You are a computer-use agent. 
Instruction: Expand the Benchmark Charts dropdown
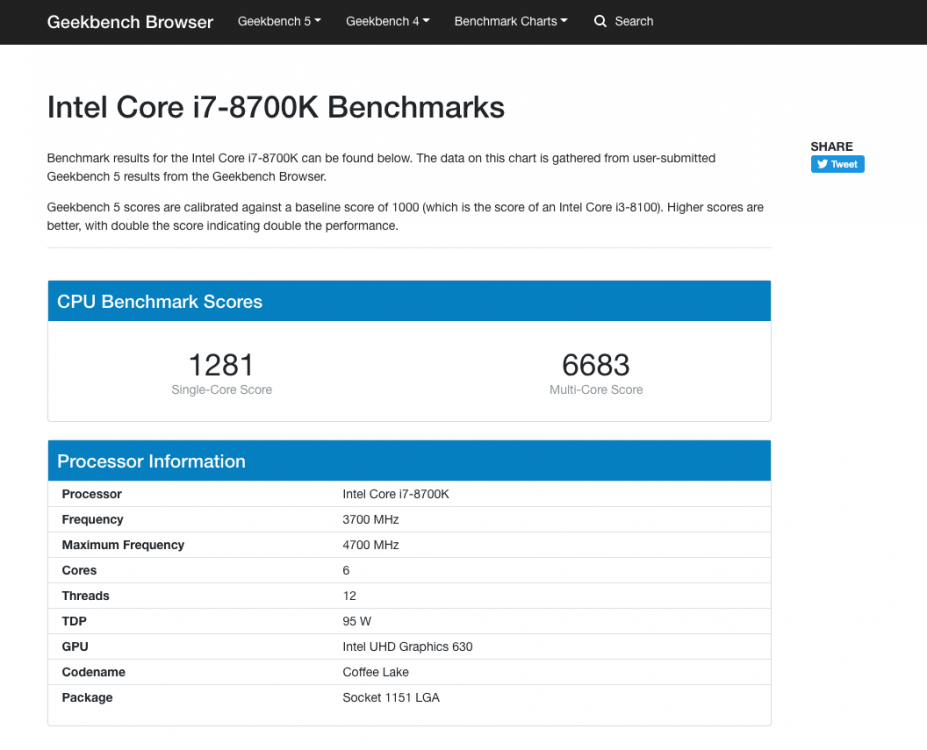[x=511, y=21]
